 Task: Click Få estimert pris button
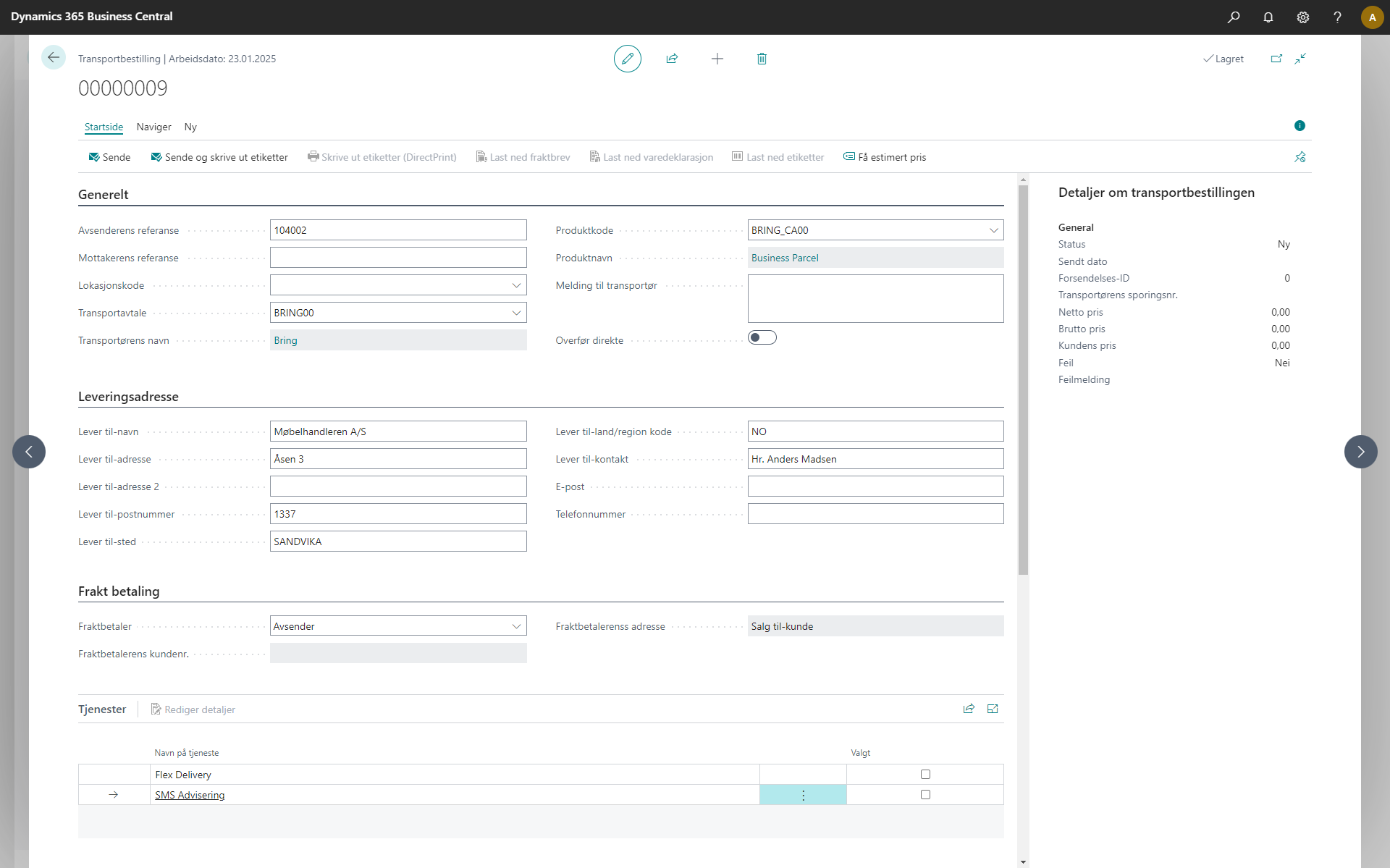[x=885, y=157]
